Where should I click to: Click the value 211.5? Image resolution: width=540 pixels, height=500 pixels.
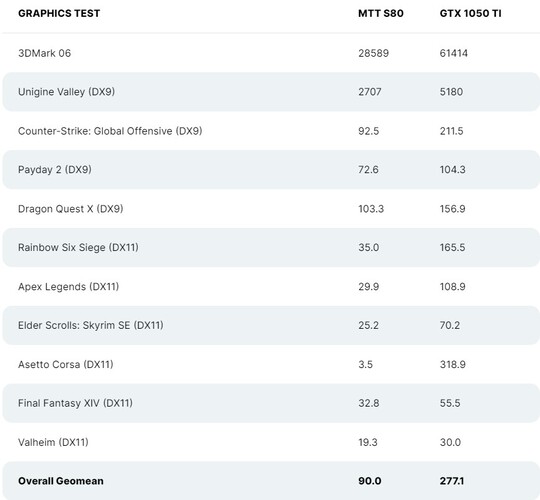[x=451, y=131]
